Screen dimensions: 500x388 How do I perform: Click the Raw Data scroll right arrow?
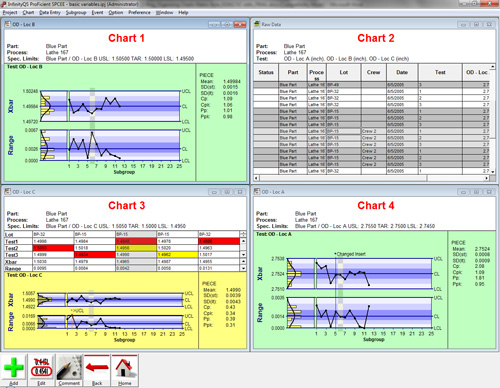[487, 178]
